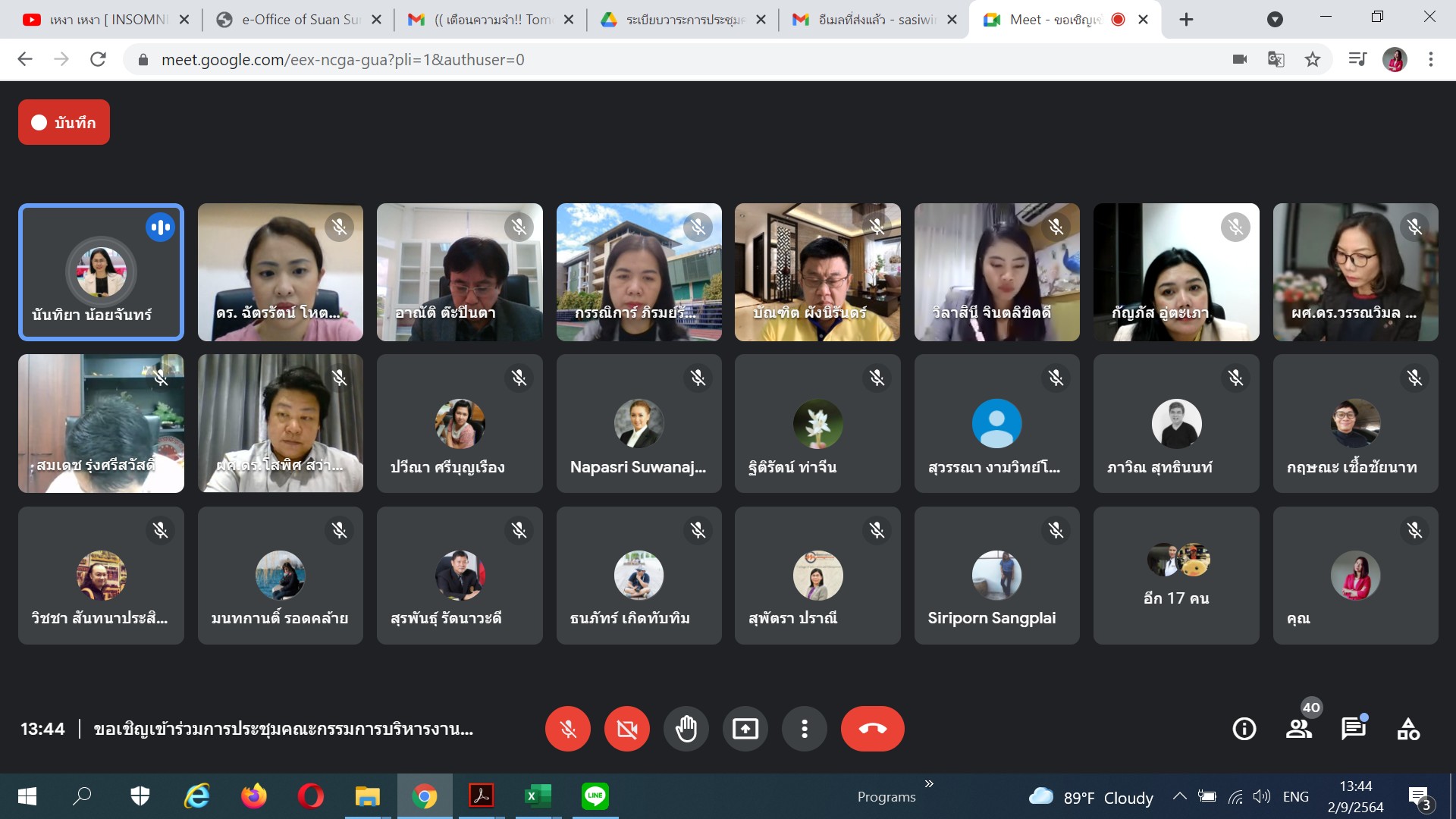Click the Google Translate icon in address bar

[x=1276, y=59]
